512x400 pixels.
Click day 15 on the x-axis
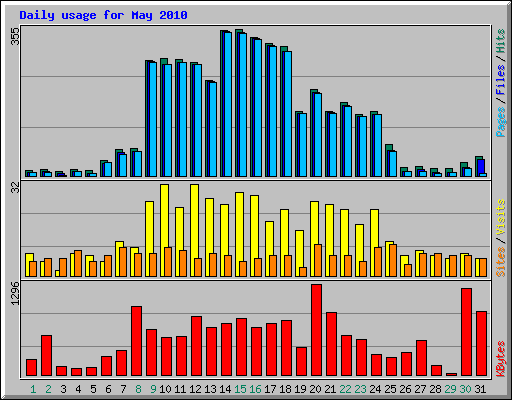[240, 389]
